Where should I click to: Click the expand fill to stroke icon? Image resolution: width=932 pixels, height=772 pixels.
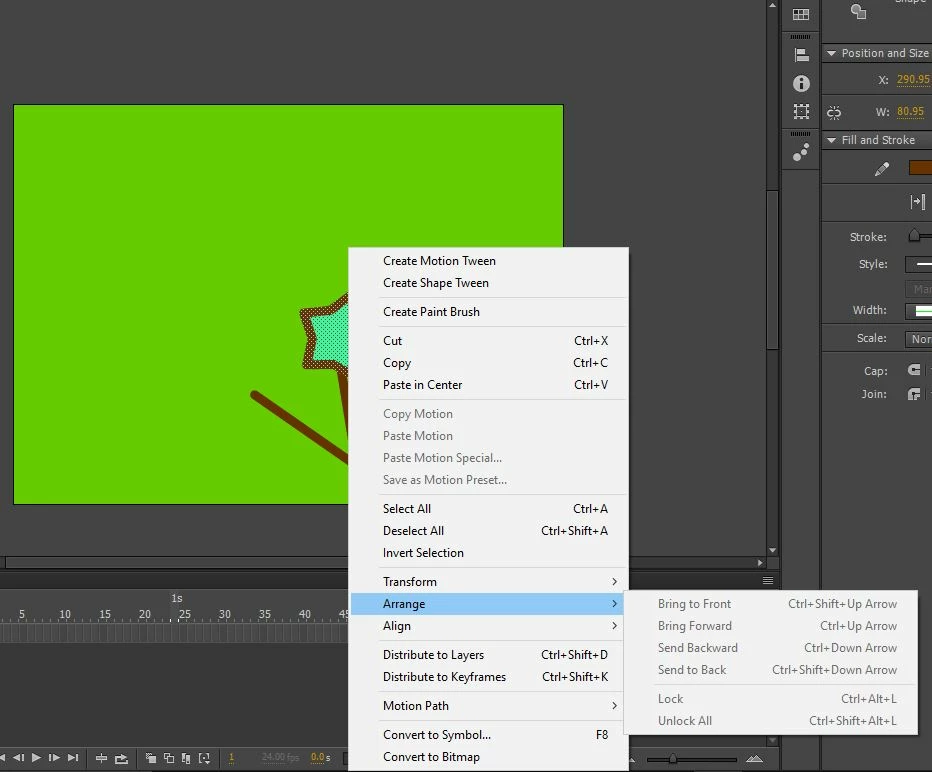click(917, 202)
